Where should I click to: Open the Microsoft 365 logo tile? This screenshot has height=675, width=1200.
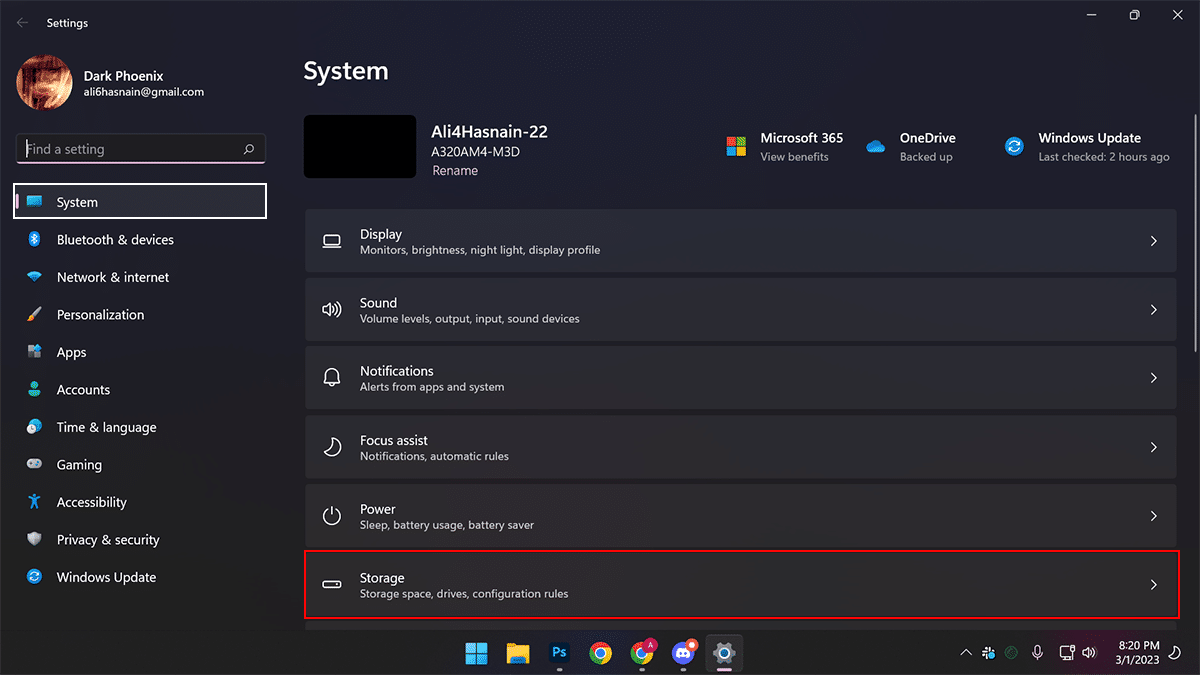tap(736, 147)
